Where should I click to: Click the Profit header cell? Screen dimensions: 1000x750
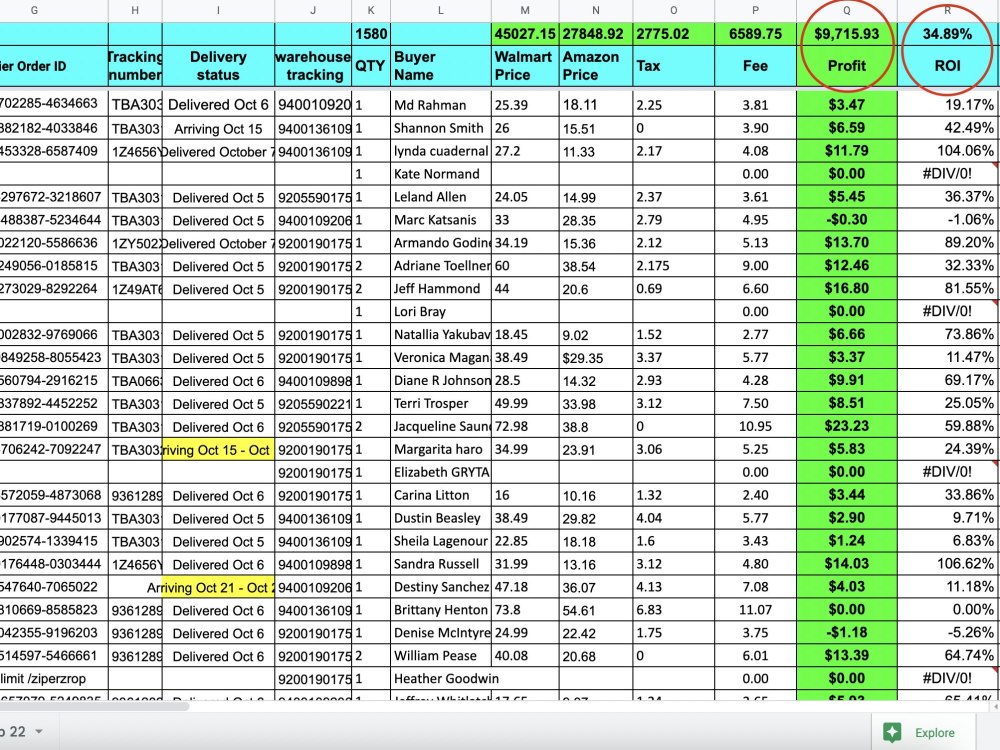pos(846,66)
